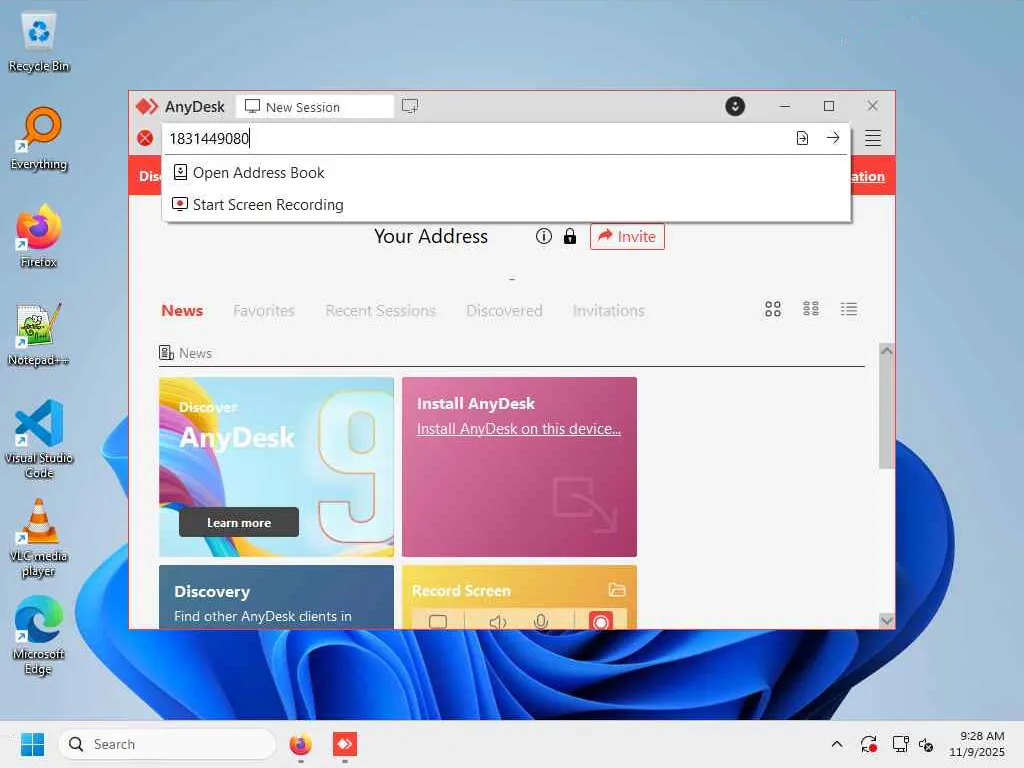The image size is (1024, 768).
Task: Toggle screen capture on the Record Screen card
Action: (x=438, y=621)
